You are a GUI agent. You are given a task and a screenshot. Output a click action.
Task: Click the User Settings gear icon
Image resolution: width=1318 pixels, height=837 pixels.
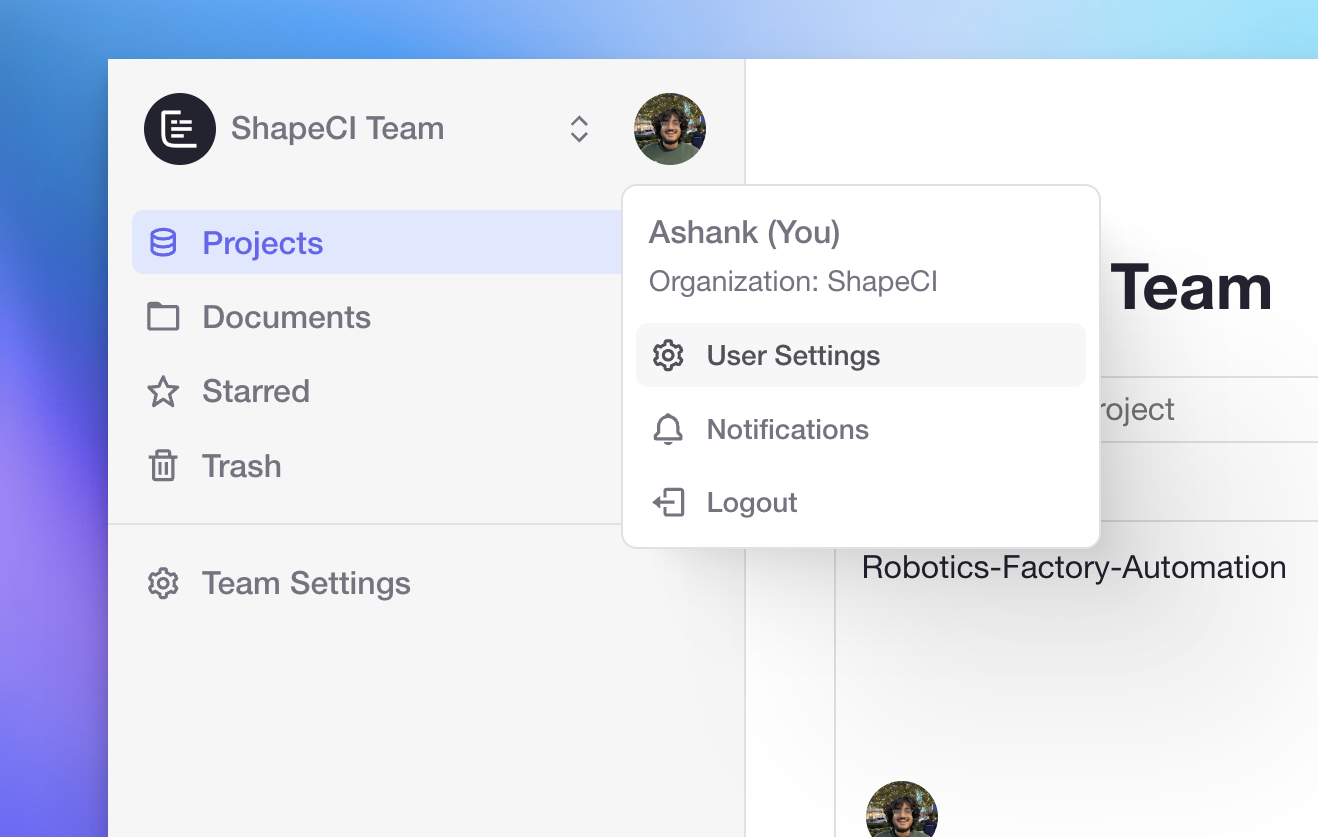click(x=668, y=355)
